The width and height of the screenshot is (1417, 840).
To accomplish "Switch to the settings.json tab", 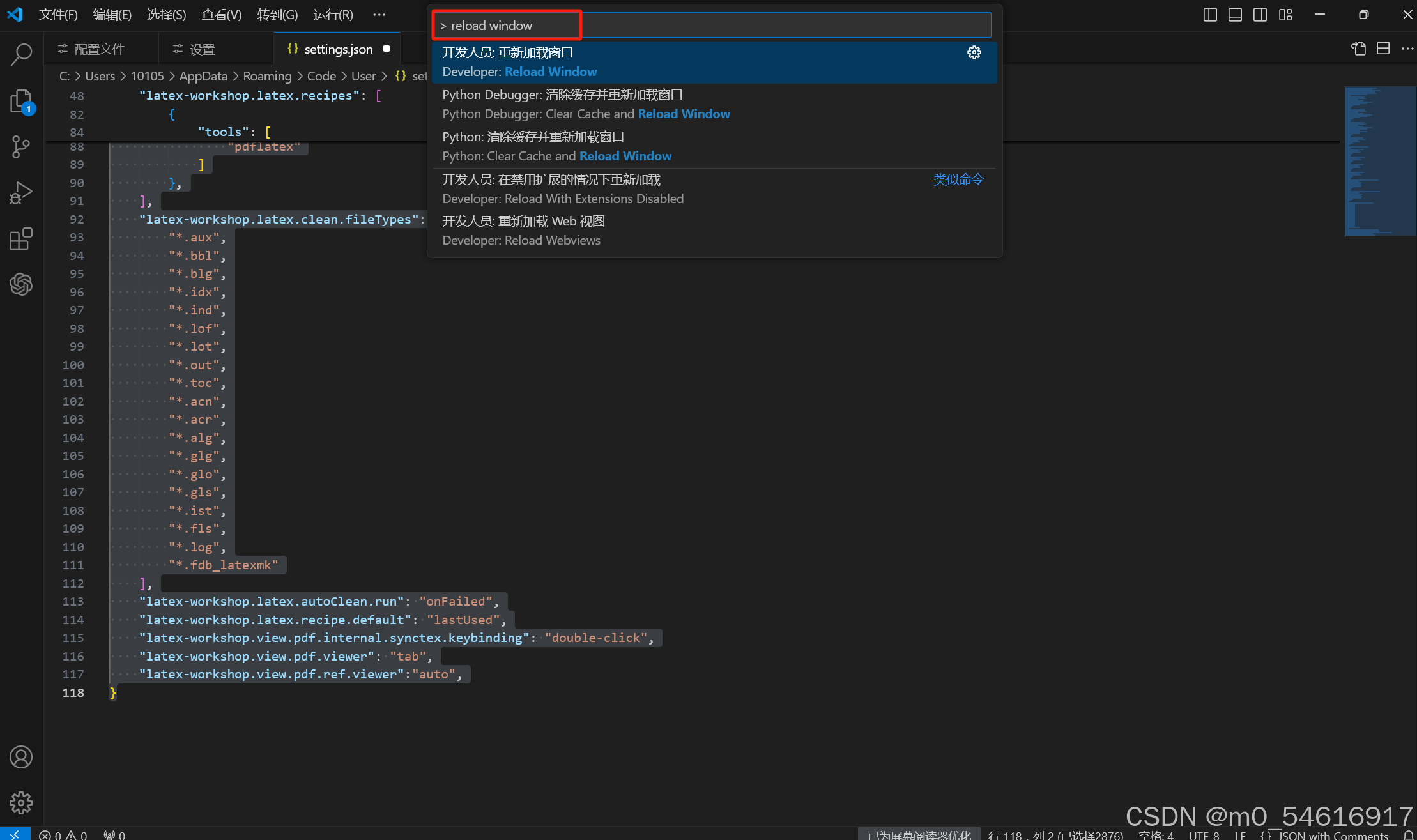I will point(337,49).
